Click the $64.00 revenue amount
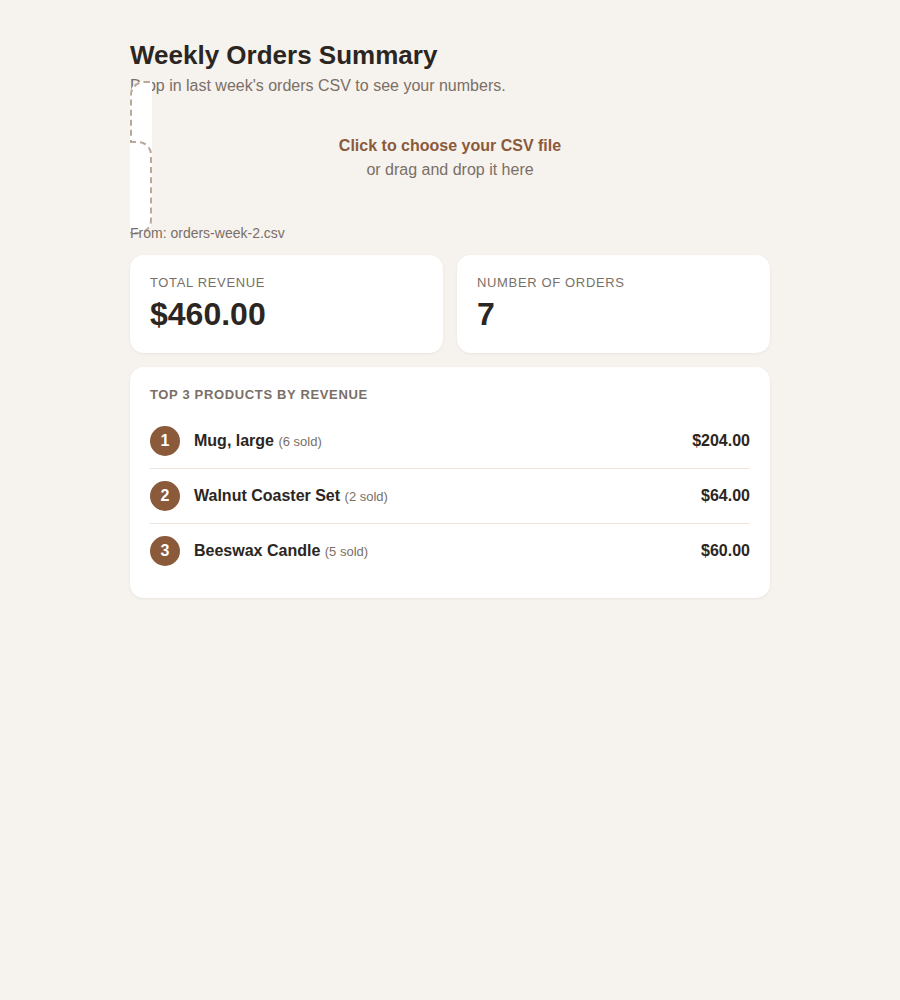Screen dimensions: 900x1000 point(725,496)
